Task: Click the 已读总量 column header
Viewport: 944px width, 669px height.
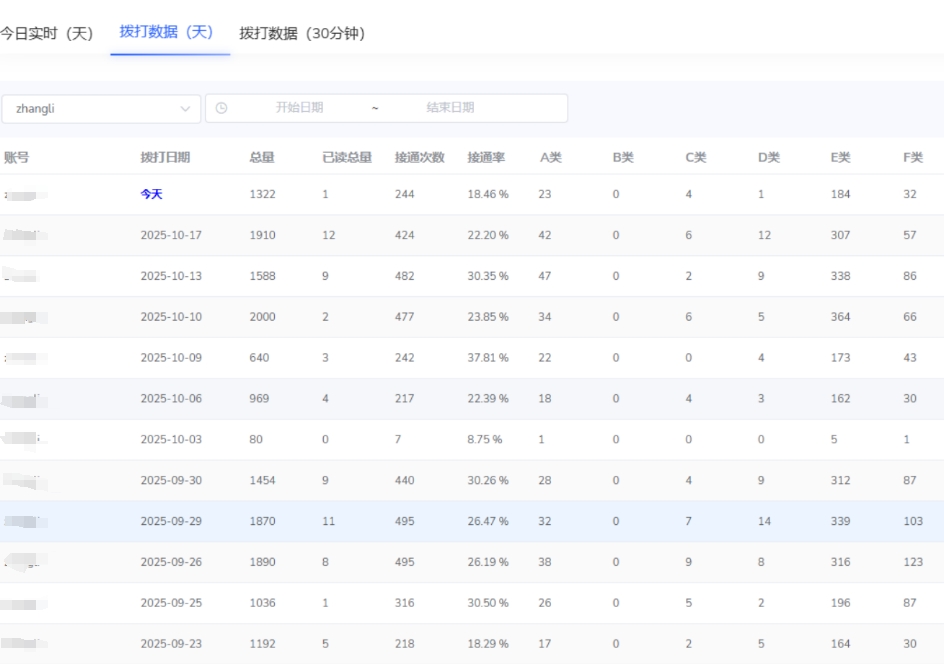Action: pyautogui.click(x=346, y=157)
